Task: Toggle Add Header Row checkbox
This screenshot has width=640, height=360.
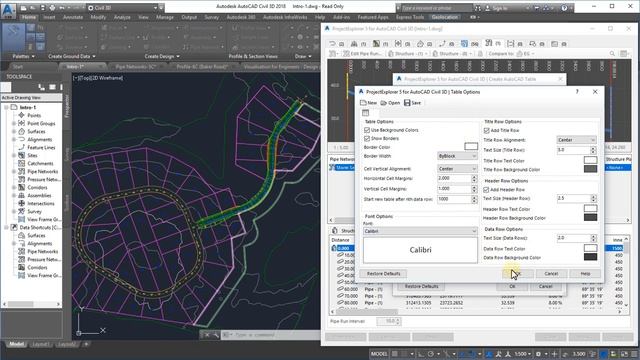Action: (487, 190)
